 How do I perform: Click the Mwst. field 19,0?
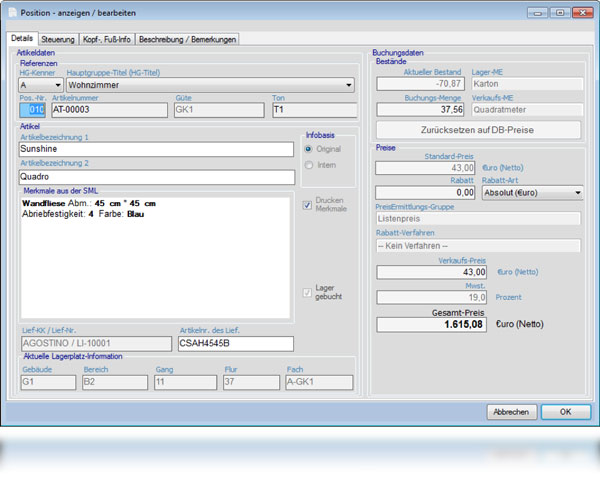432,297
